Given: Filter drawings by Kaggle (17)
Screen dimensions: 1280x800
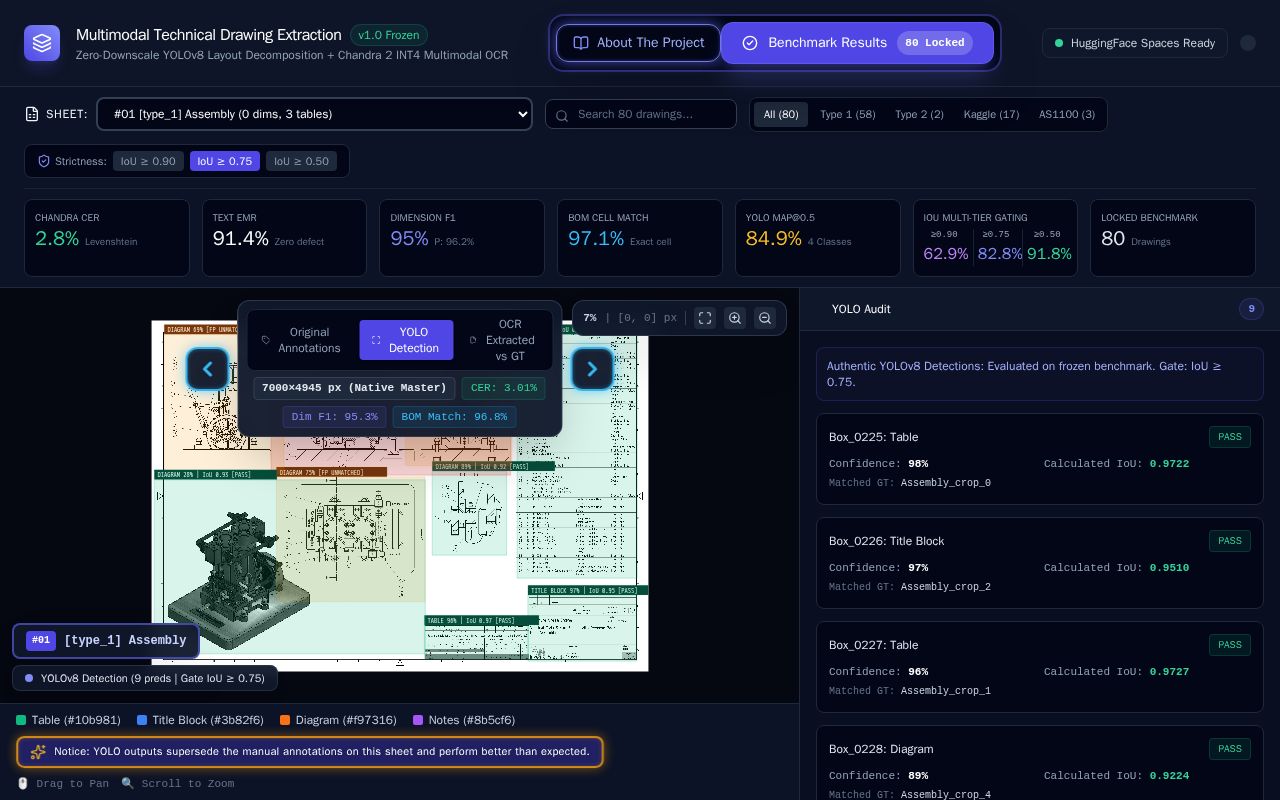Looking at the screenshot, I should [991, 114].
